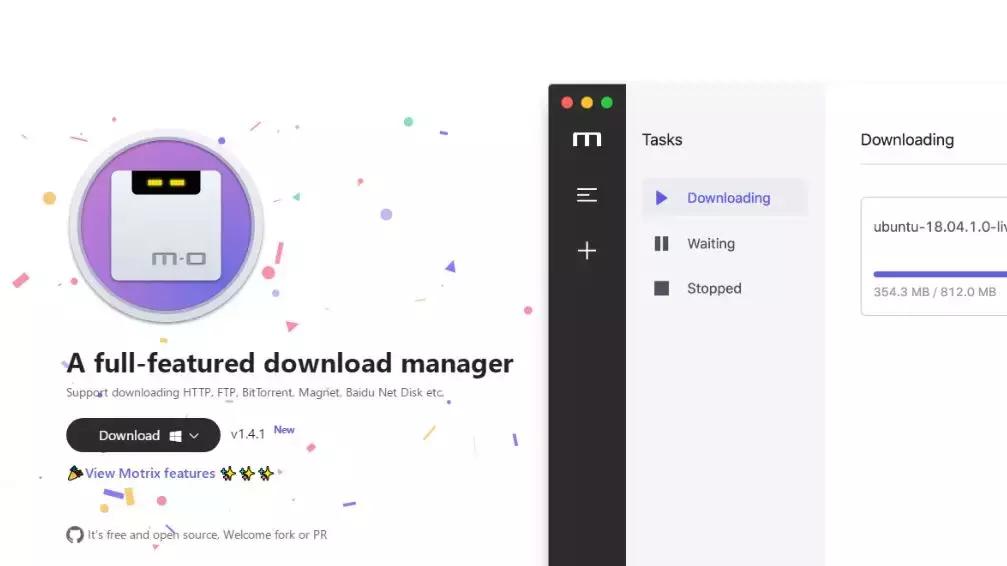Open the task list hamburger icon
The width and height of the screenshot is (1007, 566).
(x=587, y=196)
